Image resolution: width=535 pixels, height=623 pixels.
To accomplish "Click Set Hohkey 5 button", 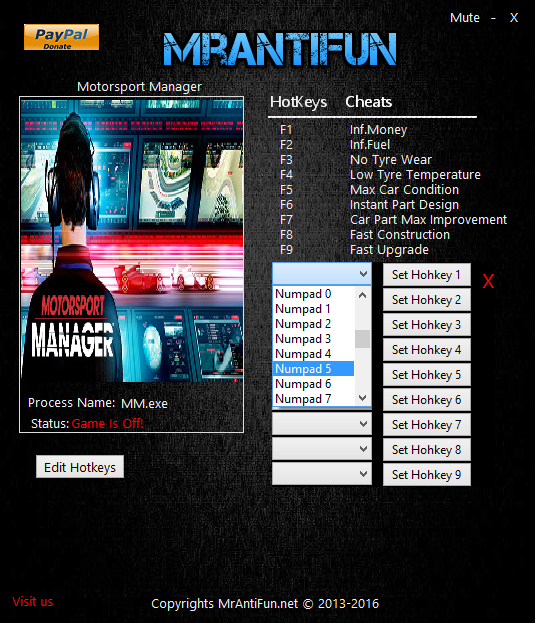I will (x=427, y=375).
